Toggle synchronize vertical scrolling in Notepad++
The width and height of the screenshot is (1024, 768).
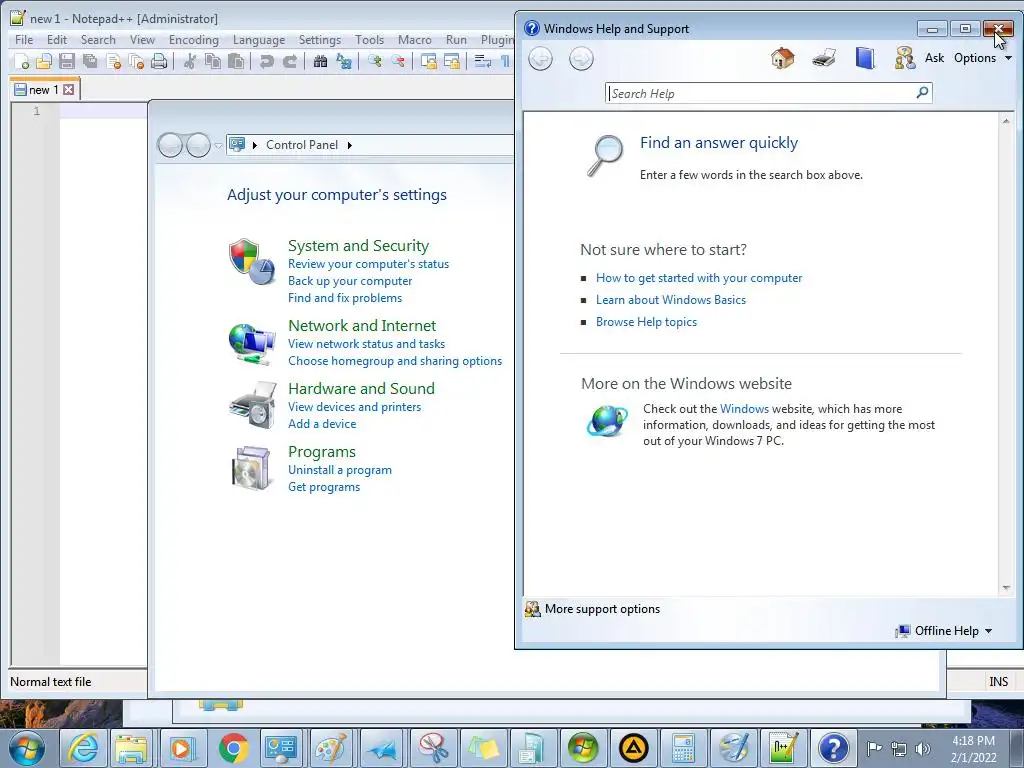pos(429,61)
